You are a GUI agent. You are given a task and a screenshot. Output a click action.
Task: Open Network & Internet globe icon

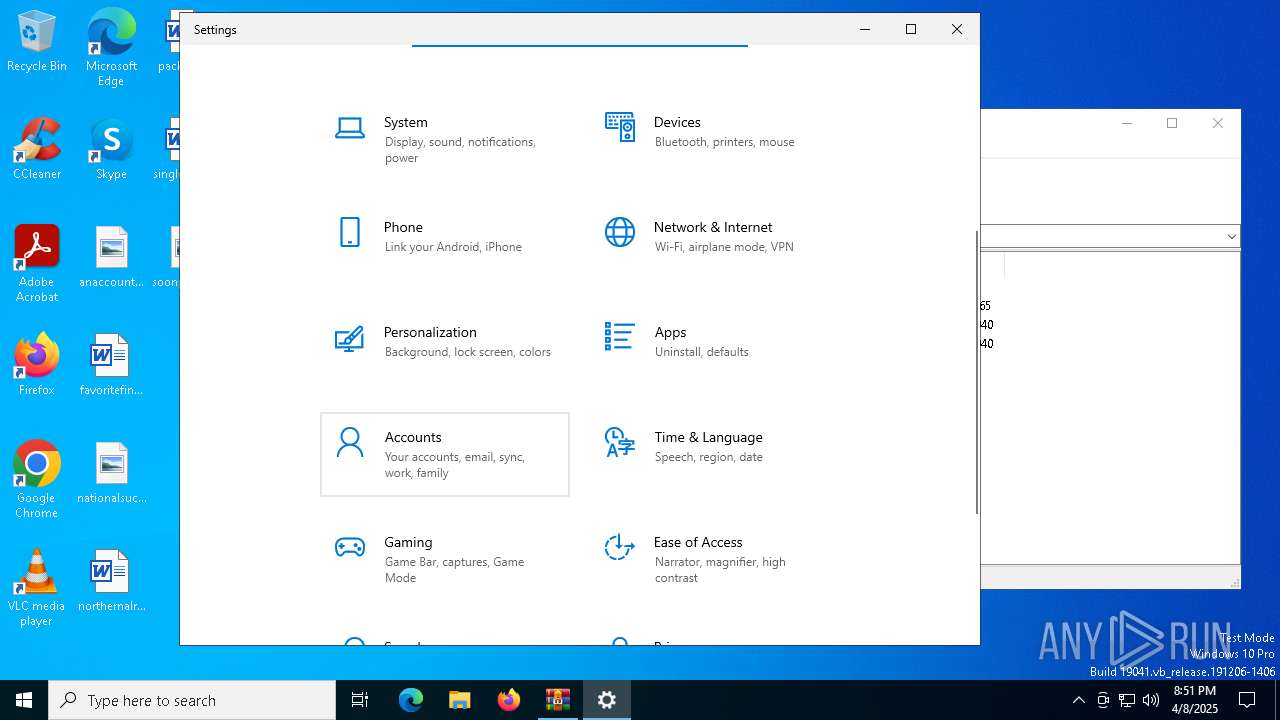point(620,232)
